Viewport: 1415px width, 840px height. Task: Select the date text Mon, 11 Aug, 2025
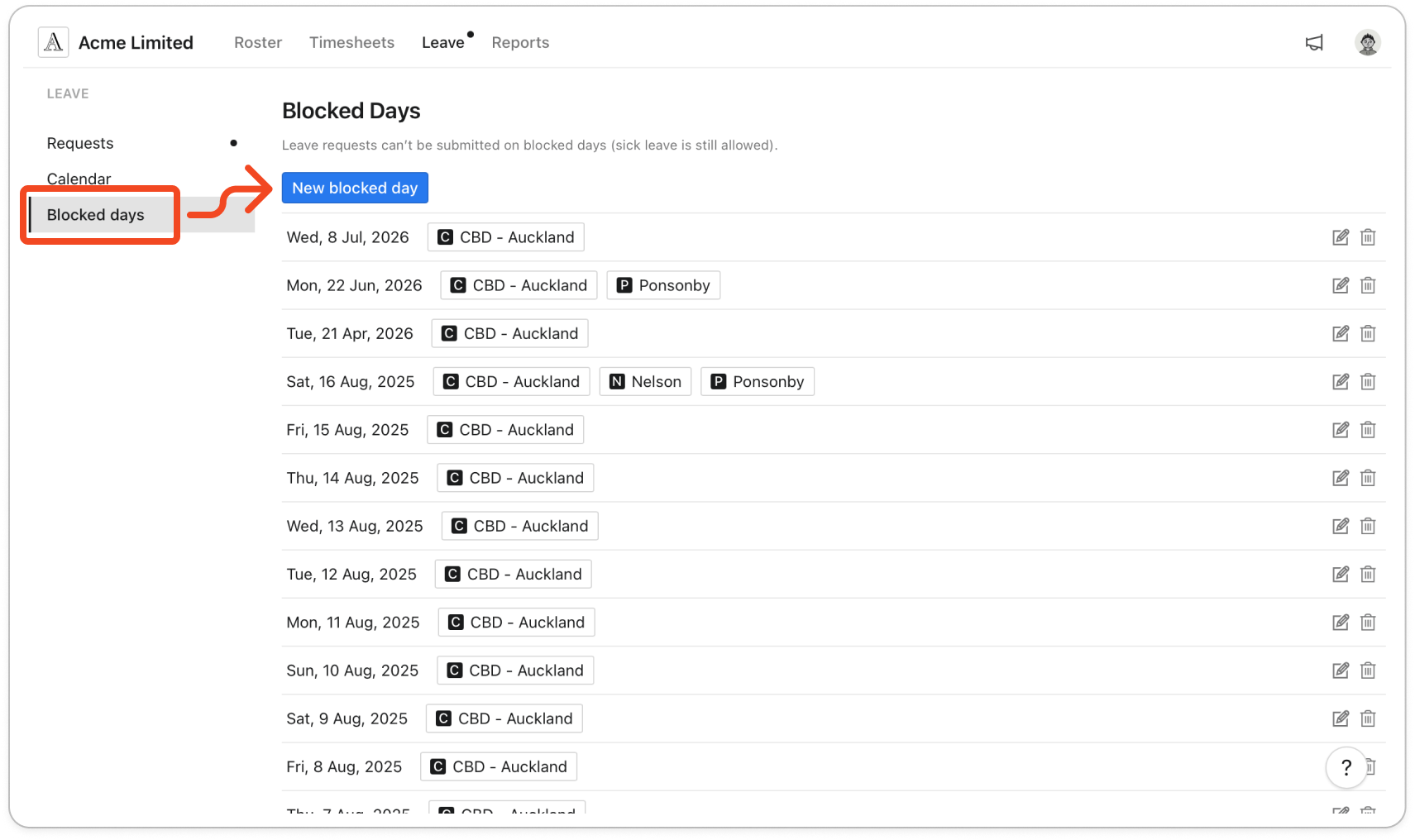point(353,622)
